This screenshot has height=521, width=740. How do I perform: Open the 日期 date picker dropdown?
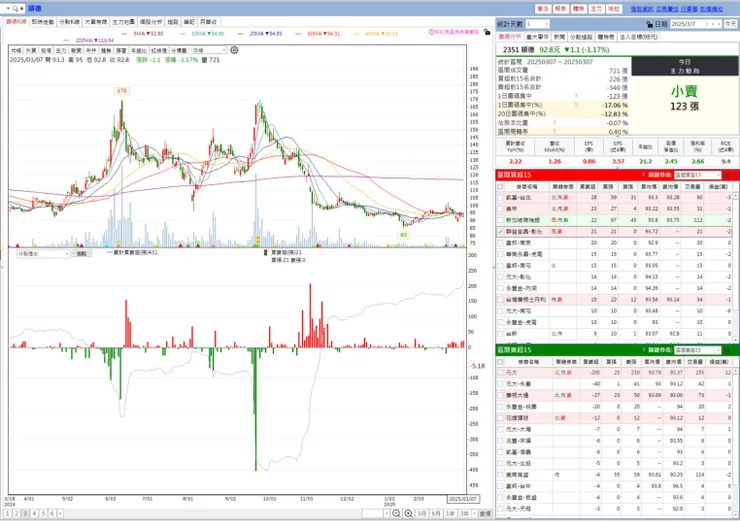[x=706, y=24]
